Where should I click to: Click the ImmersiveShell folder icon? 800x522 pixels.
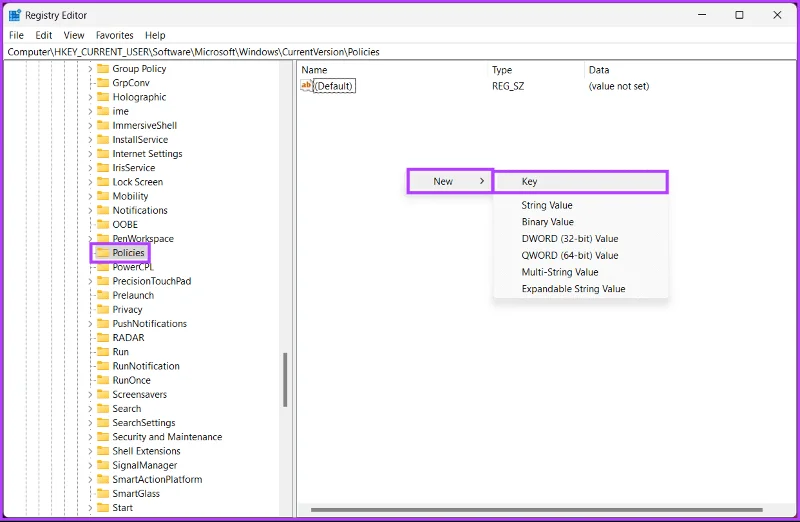point(103,125)
